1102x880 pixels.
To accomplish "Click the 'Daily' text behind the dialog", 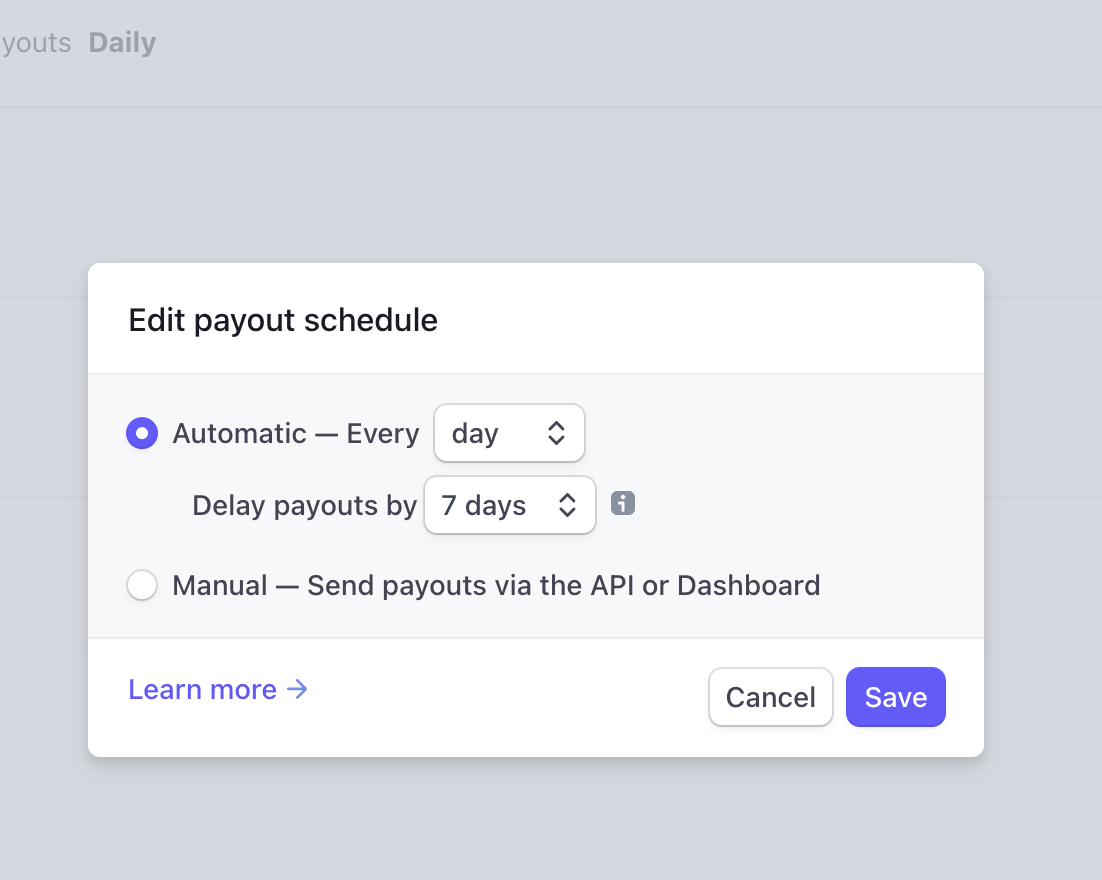I will [122, 43].
